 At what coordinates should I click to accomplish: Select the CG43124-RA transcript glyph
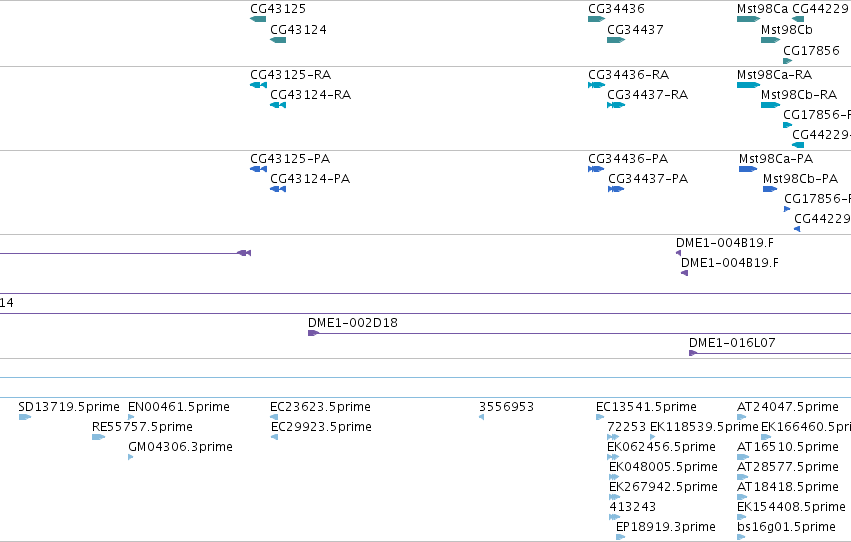coord(278,105)
